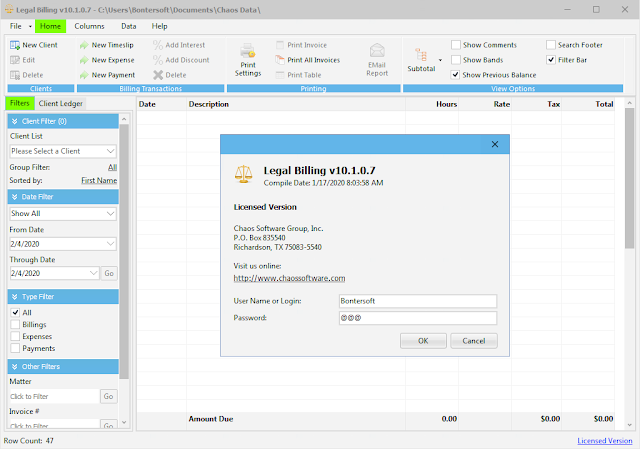This screenshot has height=449, width=640.
Task: Close the About dialog with X
Action: [495, 144]
